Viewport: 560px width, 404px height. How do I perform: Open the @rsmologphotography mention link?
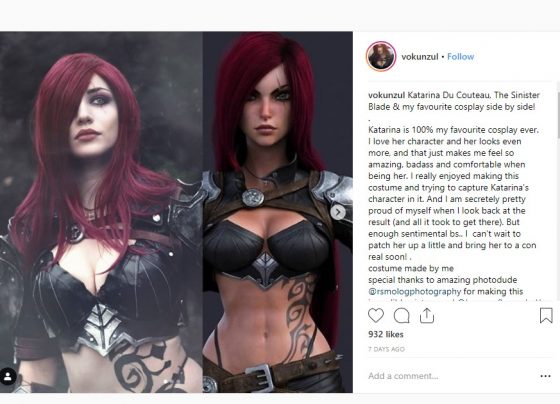tap(415, 291)
